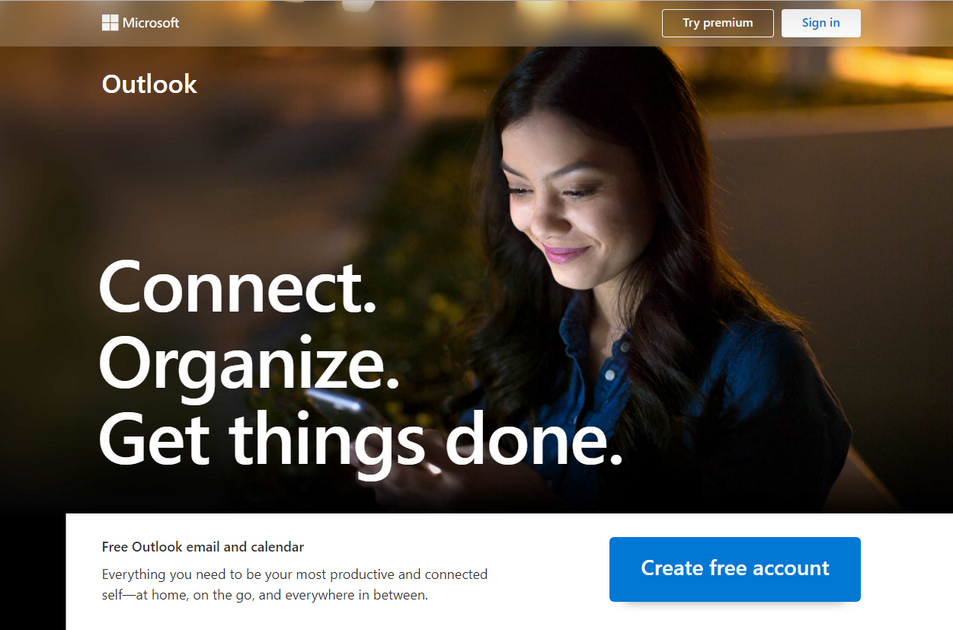This screenshot has height=630, width=953.
Task: Click the "Organize." headline text
Action: pos(249,365)
